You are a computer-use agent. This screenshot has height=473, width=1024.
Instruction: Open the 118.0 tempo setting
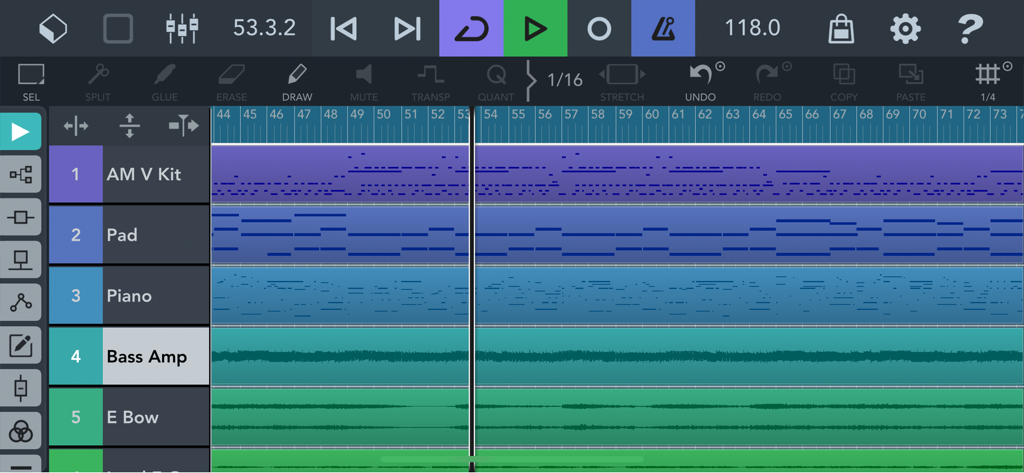[752, 28]
